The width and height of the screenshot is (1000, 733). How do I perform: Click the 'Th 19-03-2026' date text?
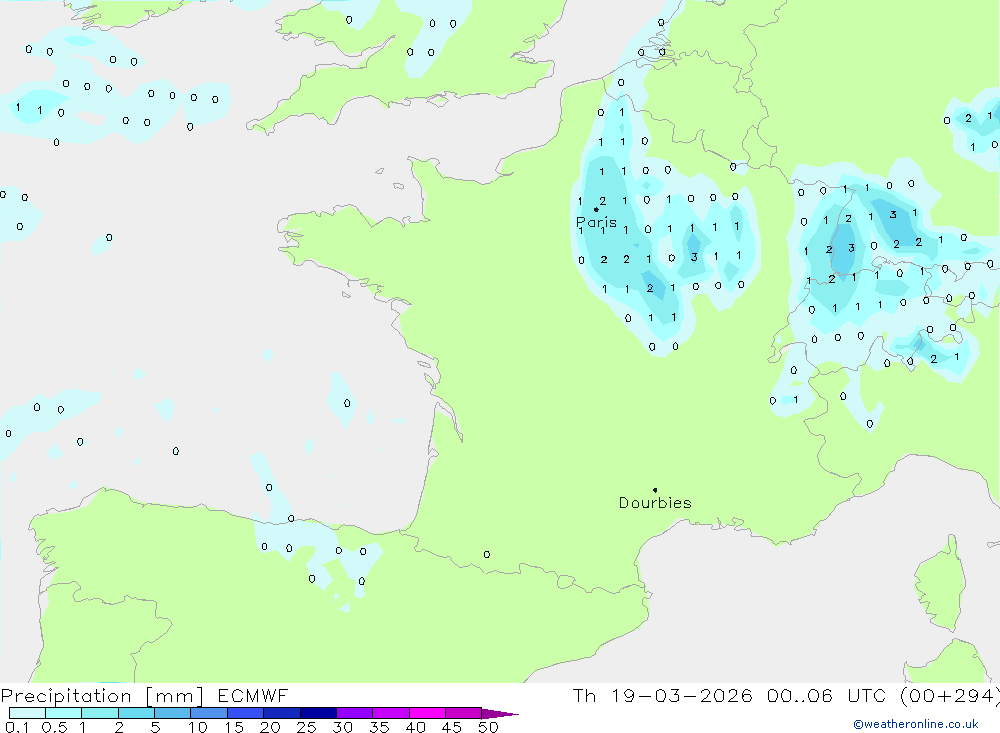(662, 695)
